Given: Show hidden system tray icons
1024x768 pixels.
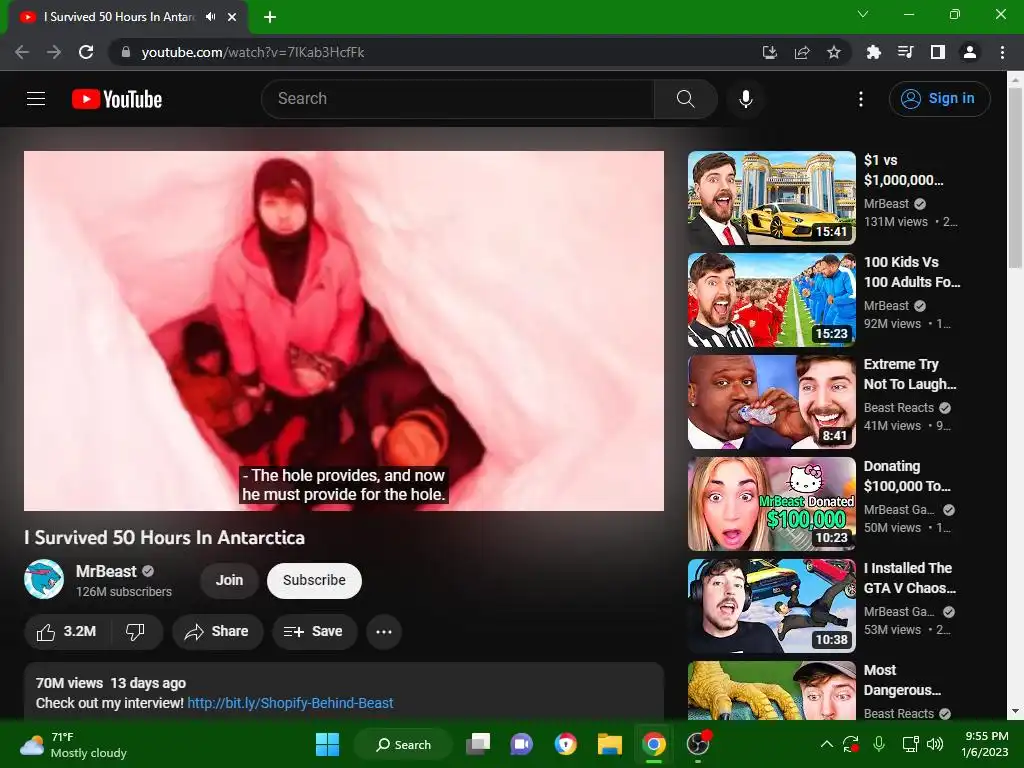Looking at the screenshot, I should 826,744.
